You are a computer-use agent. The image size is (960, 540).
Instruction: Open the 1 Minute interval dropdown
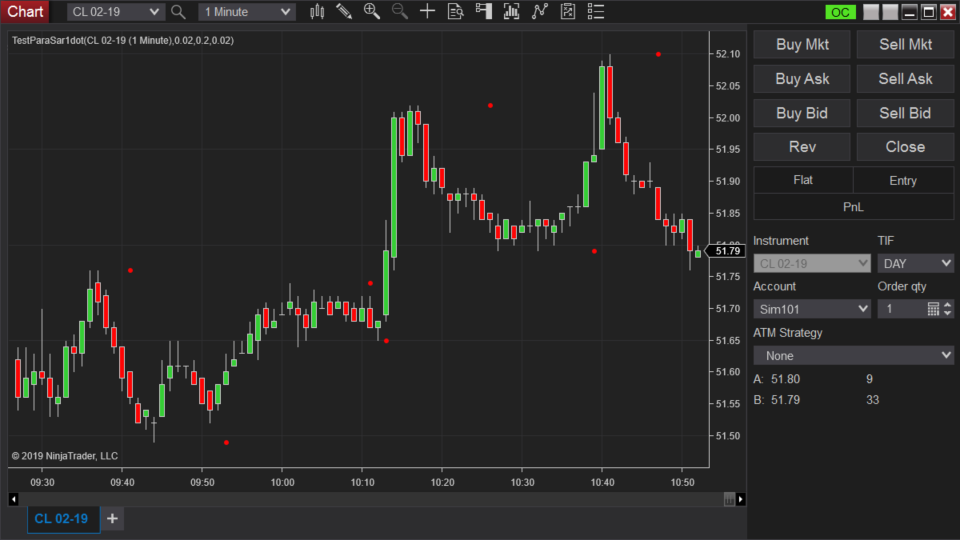[x=247, y=12]
